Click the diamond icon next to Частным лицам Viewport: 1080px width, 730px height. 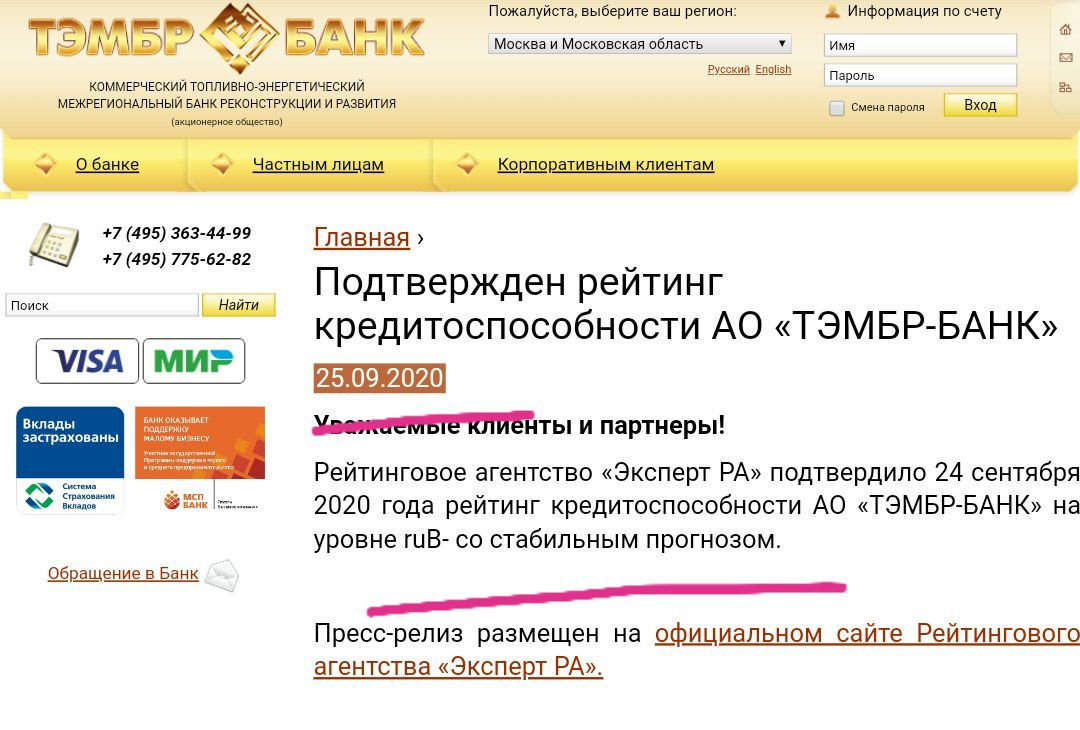point(222,164)
